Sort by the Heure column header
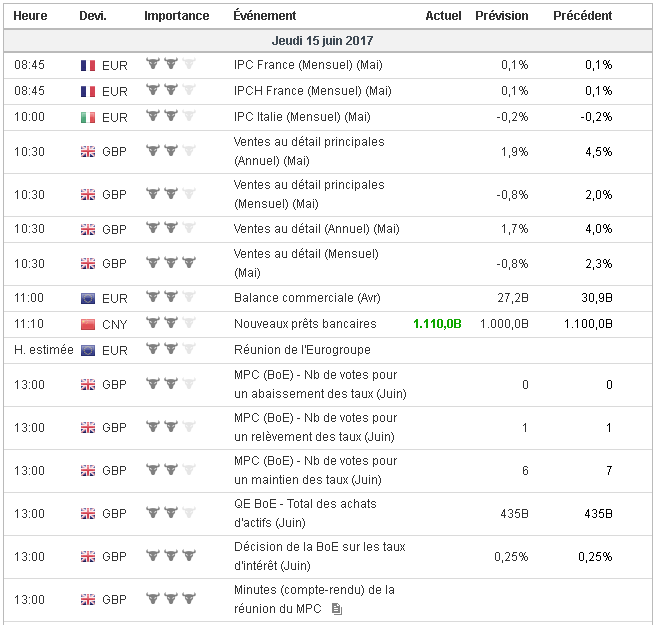The image size is (656, 625). pyautogui.click(x=31, y=16)
